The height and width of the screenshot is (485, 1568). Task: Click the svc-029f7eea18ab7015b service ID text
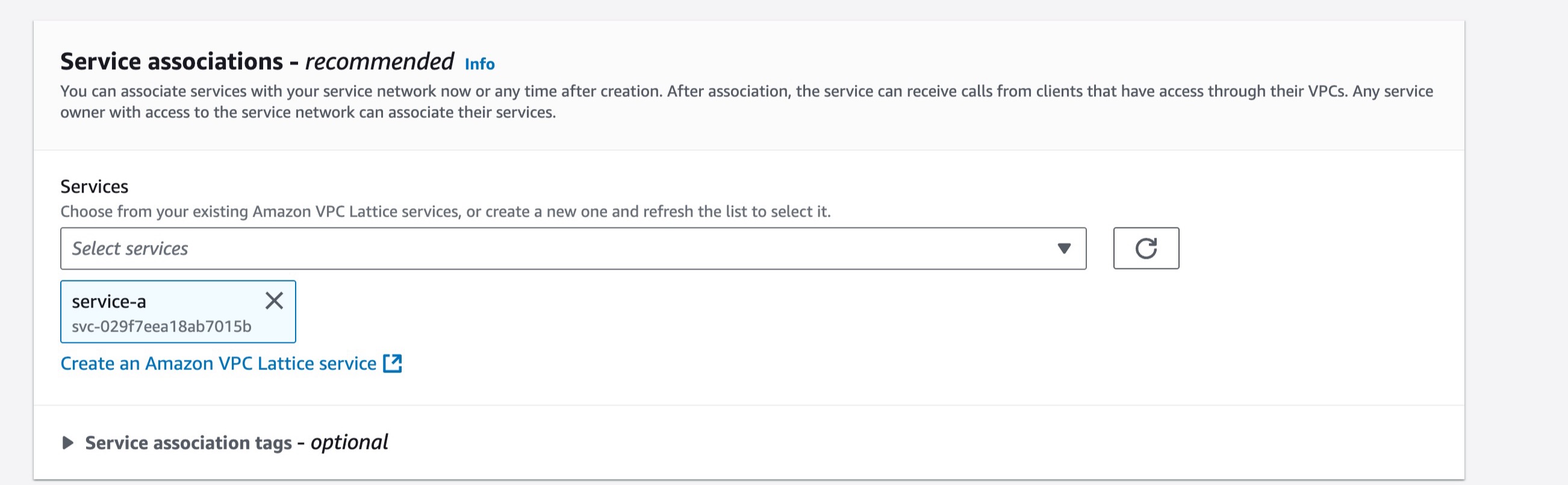click(x=161, y=327)
